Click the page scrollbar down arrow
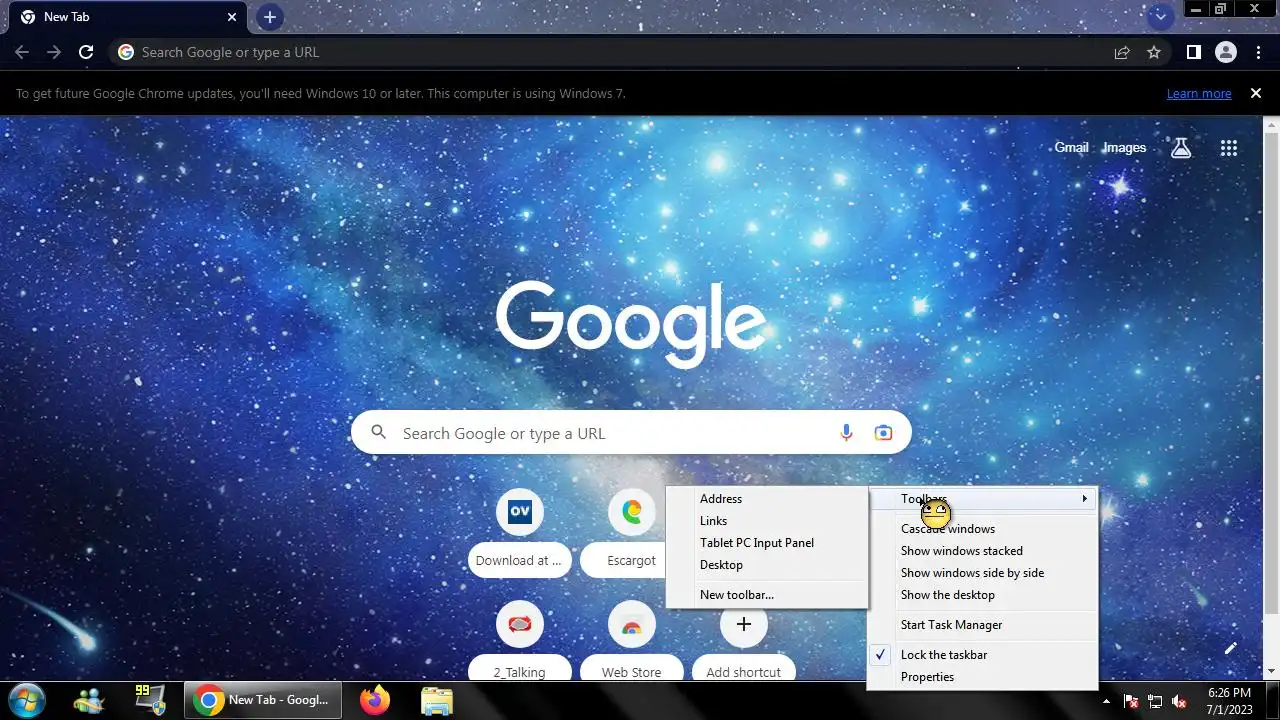 click(x=1272, y=671)
